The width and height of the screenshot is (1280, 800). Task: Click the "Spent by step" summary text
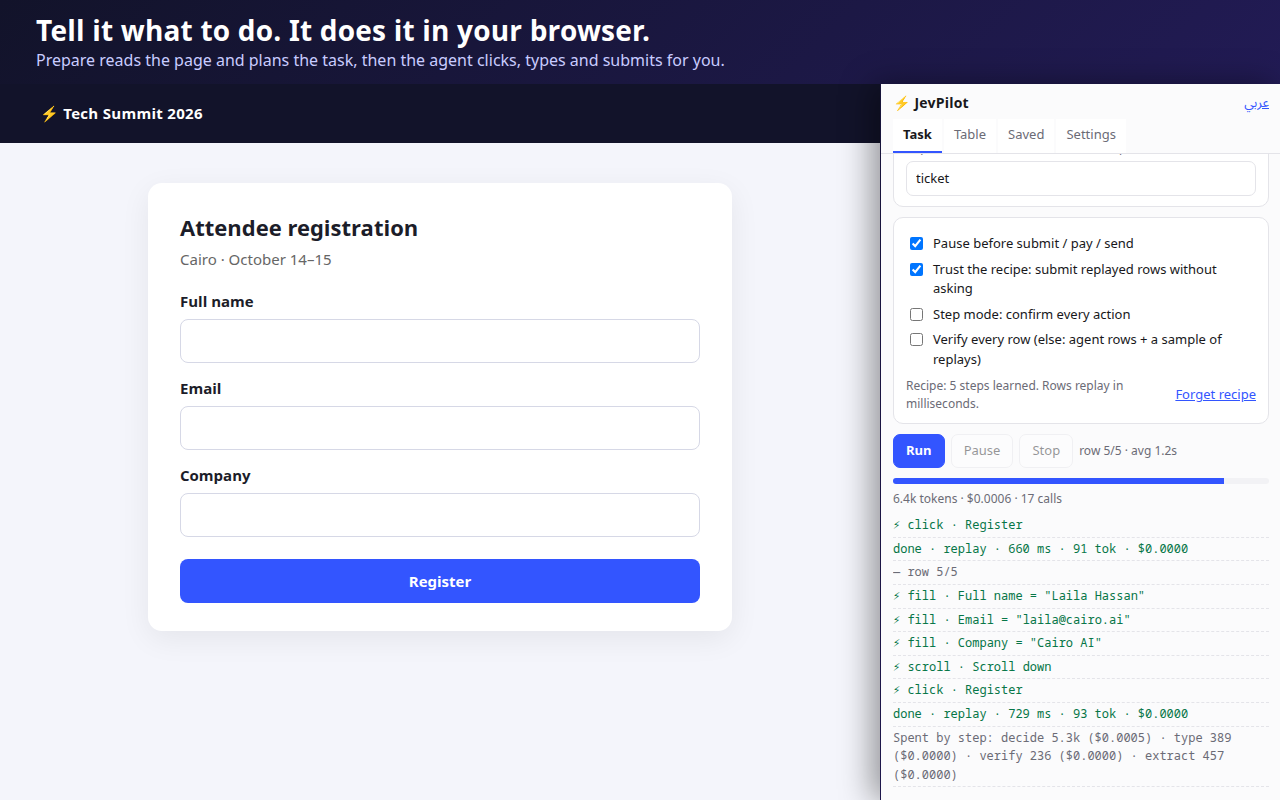(x=1081, y=756)
